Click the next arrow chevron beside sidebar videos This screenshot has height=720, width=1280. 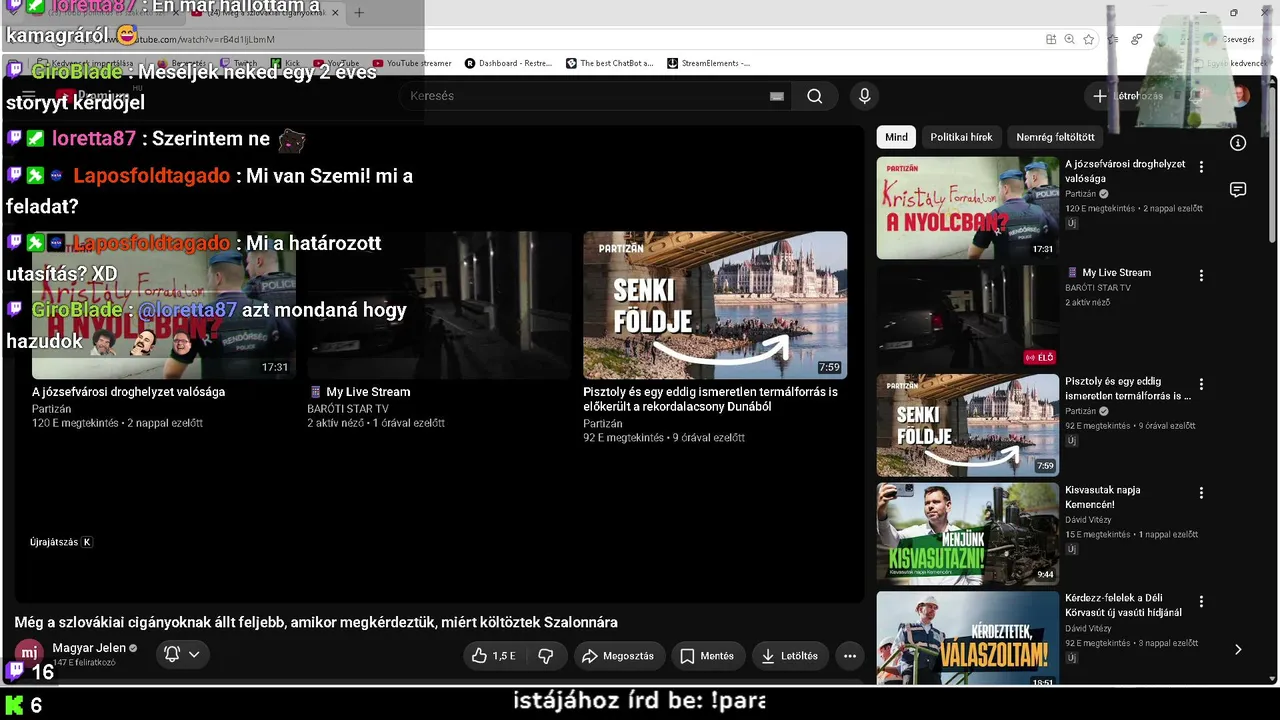(x=1238, y=649)
